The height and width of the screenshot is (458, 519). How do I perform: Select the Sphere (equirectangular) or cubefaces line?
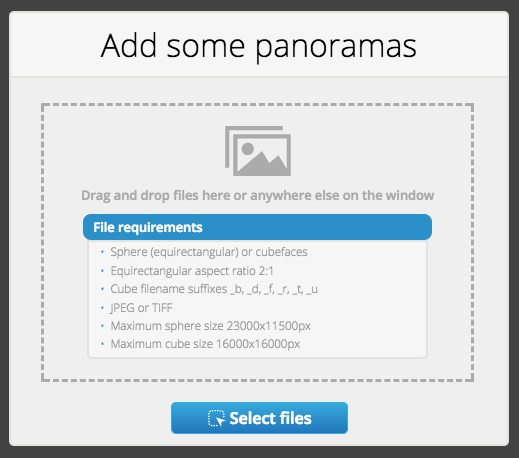[209, 252]
